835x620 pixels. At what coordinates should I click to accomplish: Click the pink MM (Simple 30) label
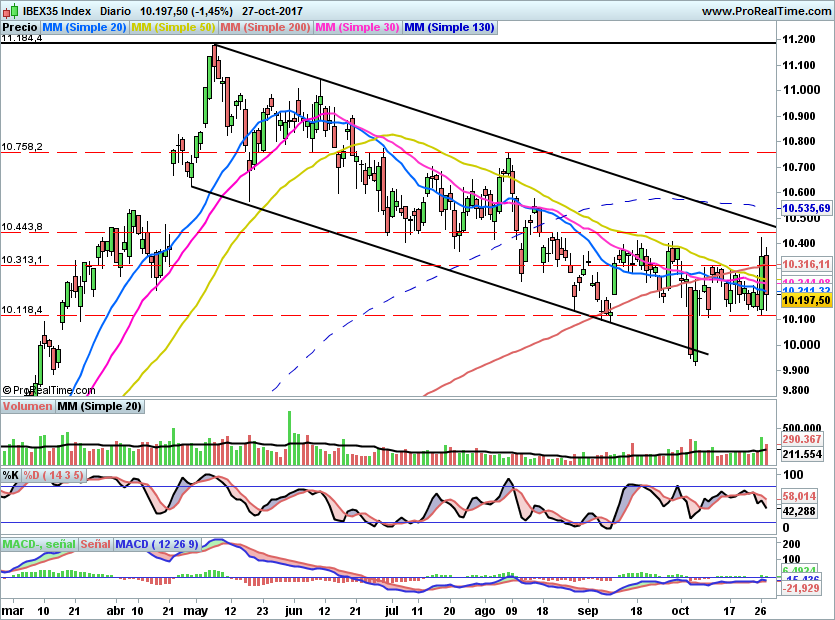pyautogui.click(x=355, y=28)
